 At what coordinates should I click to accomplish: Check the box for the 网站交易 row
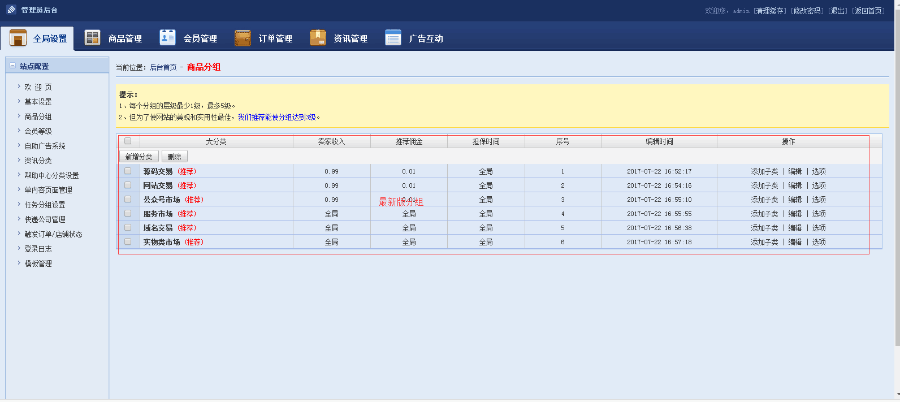point(127,186)
